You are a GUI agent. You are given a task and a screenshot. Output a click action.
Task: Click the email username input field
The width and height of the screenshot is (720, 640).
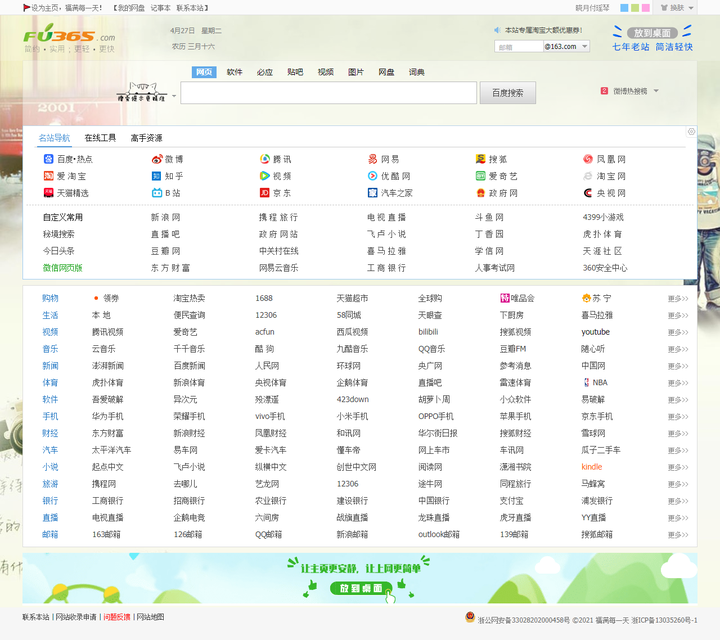tap(519, 46)
